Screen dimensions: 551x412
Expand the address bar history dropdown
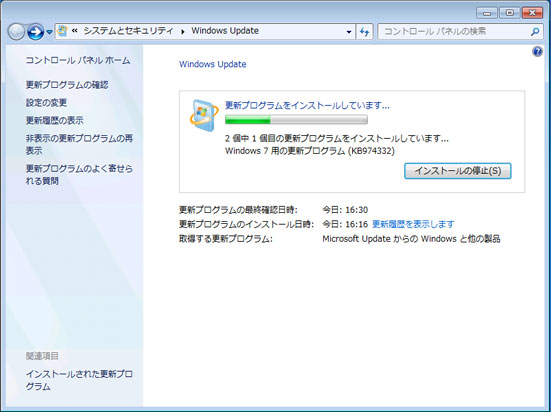coord(349,32)
